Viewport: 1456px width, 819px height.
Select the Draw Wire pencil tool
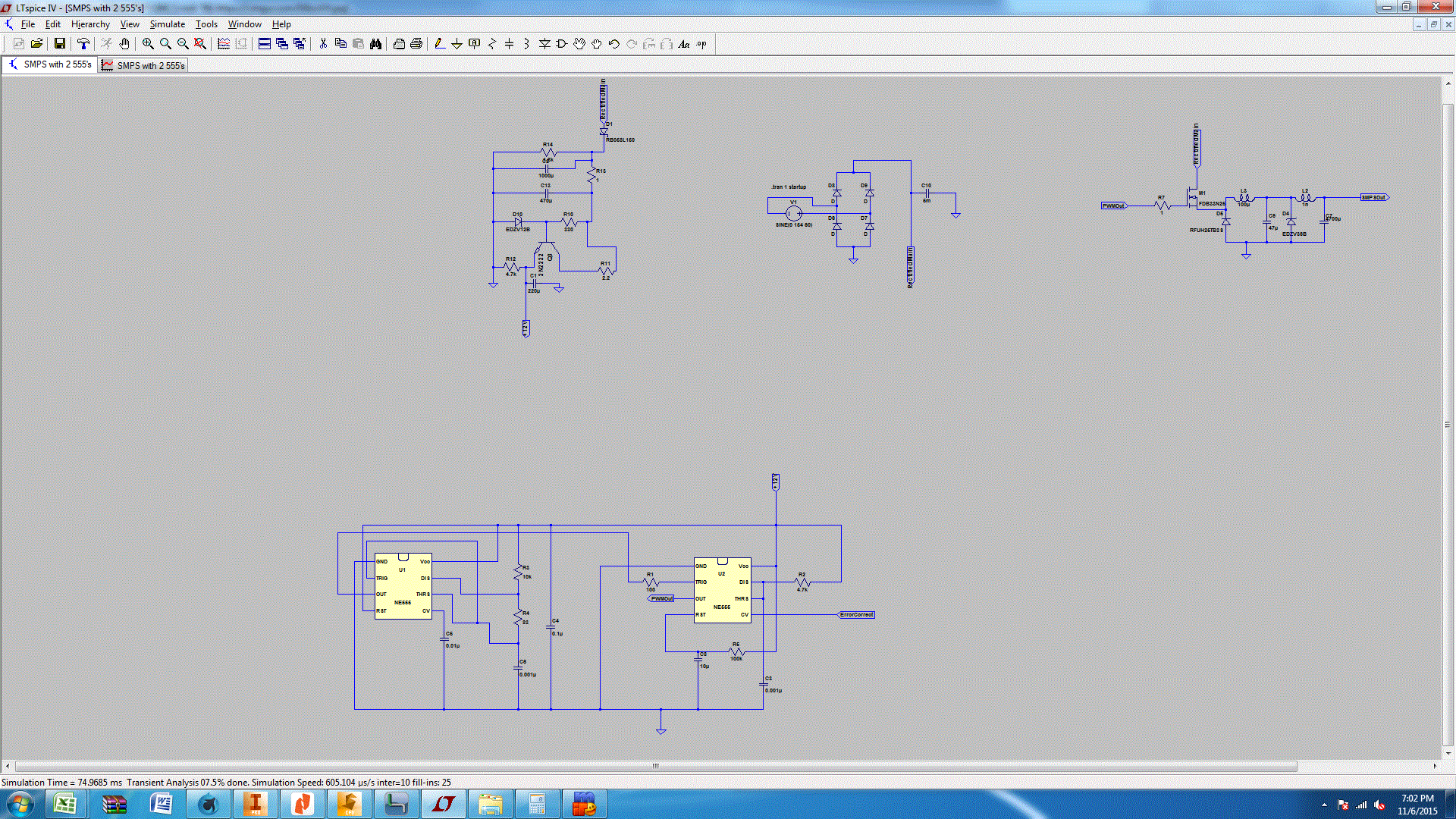click(439, 44)
